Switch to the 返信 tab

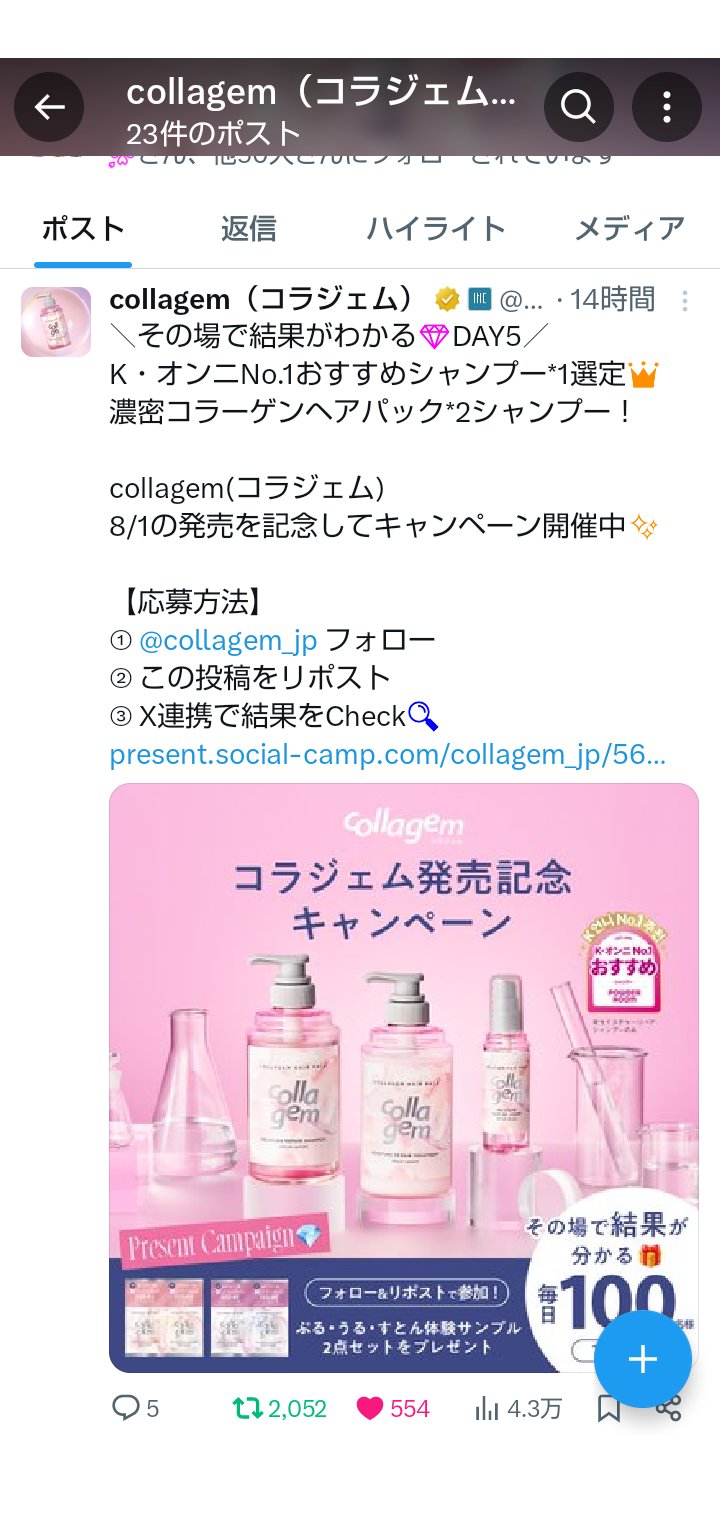pyautogui.click(x=248, y=228)
